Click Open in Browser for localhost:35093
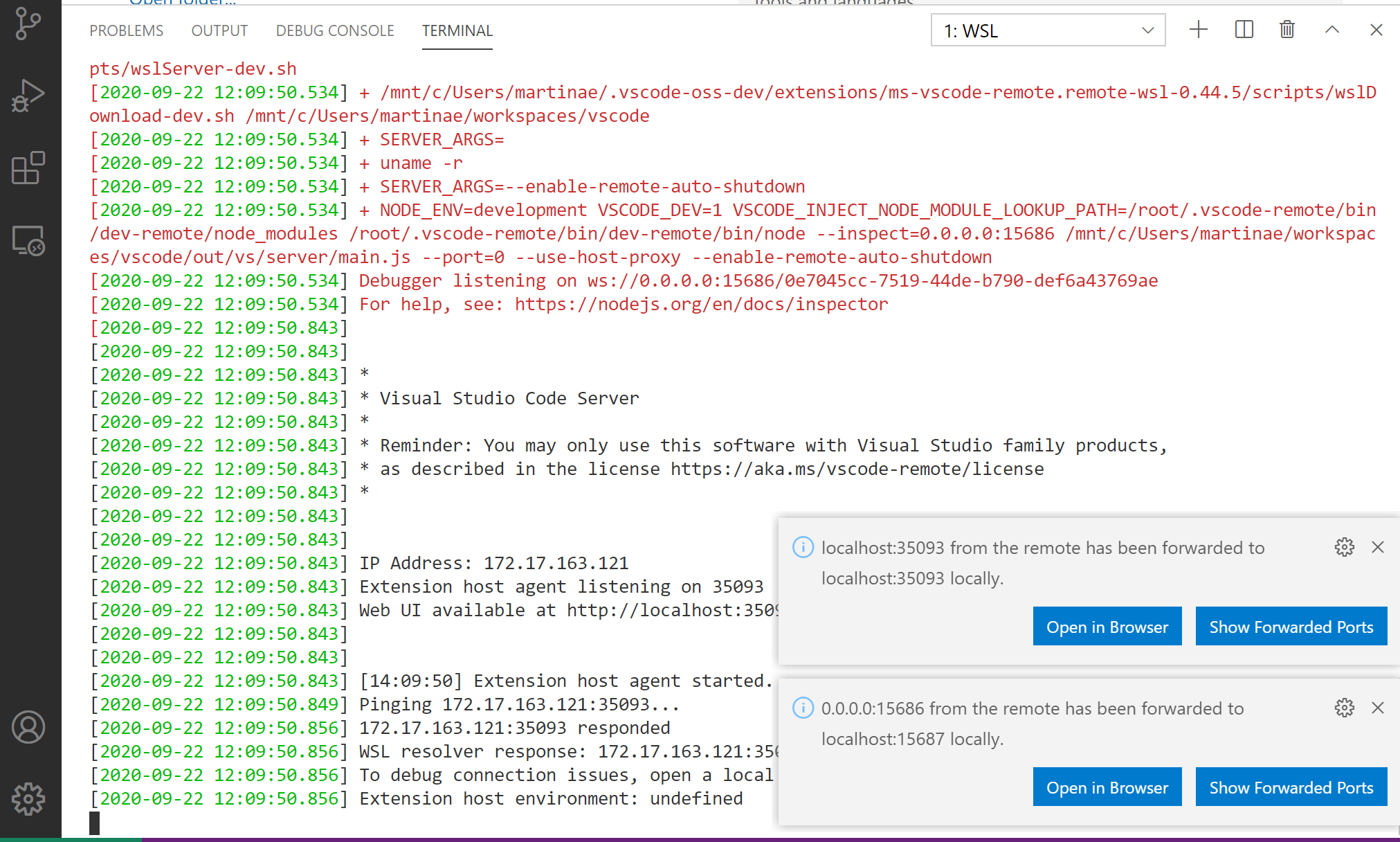This screenshot has height=842, width=1400. 1107,626
